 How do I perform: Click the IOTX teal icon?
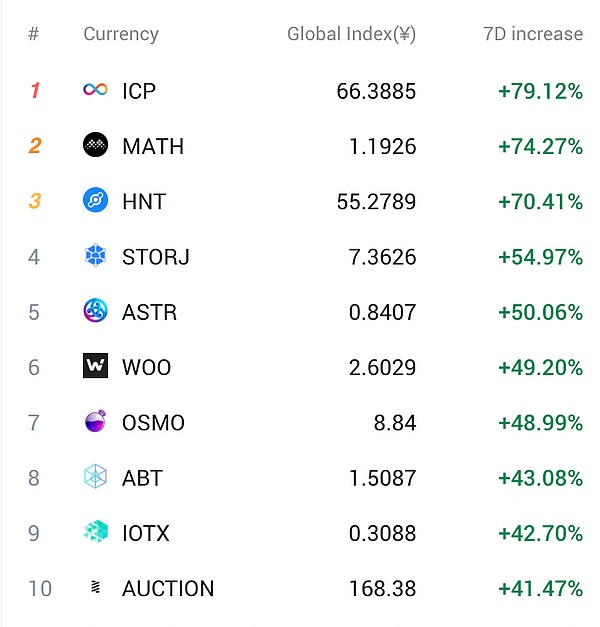[x=95, y=533]
